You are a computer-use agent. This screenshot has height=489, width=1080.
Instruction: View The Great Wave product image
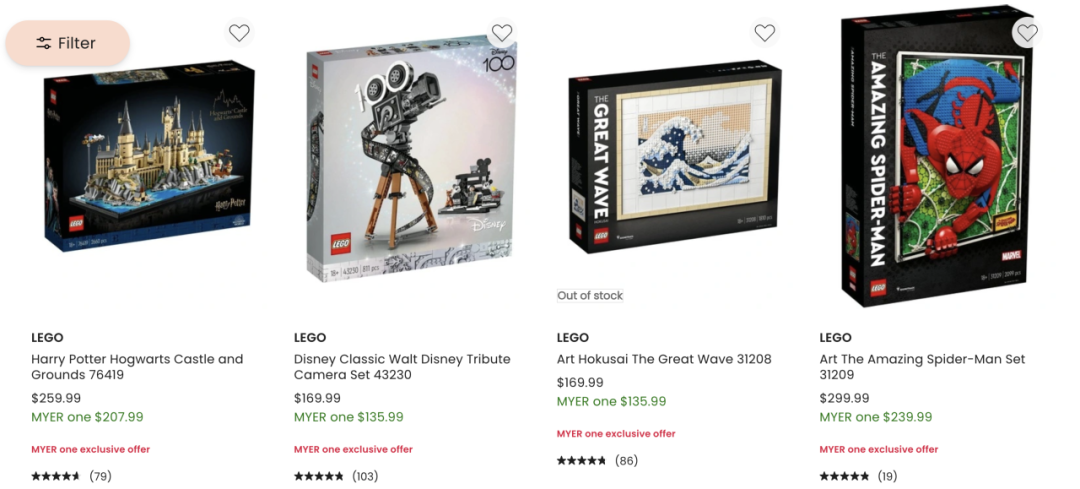pyautogui.click(x=675, y=156)
